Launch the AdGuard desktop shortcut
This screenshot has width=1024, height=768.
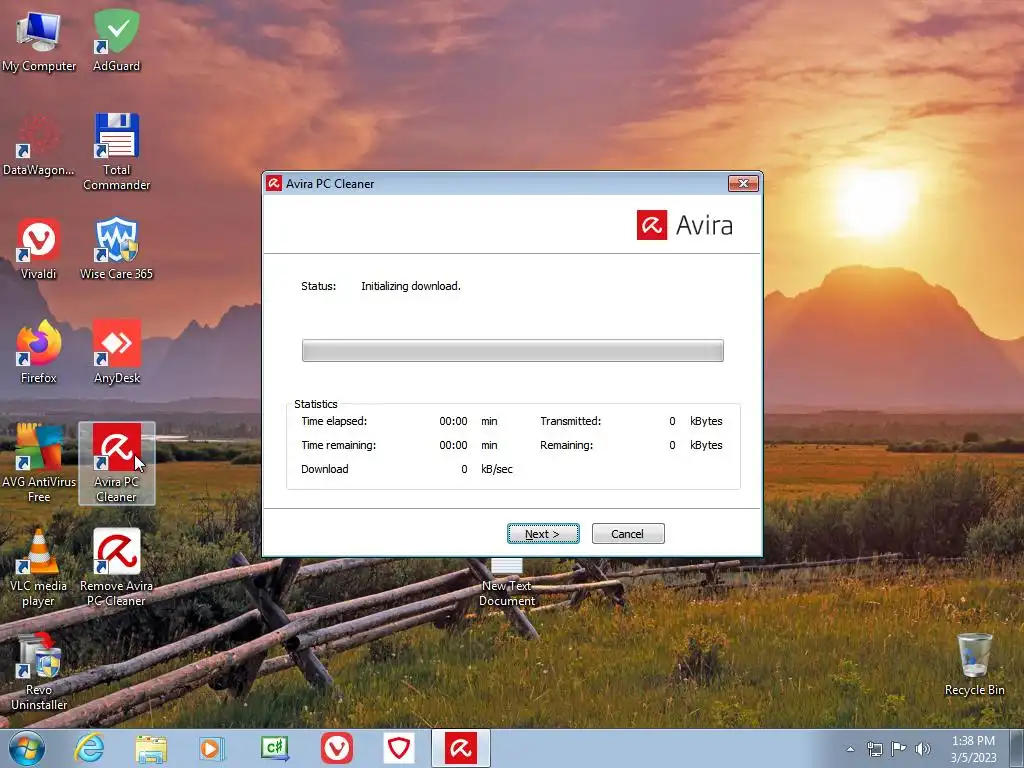tap(116, 39)
